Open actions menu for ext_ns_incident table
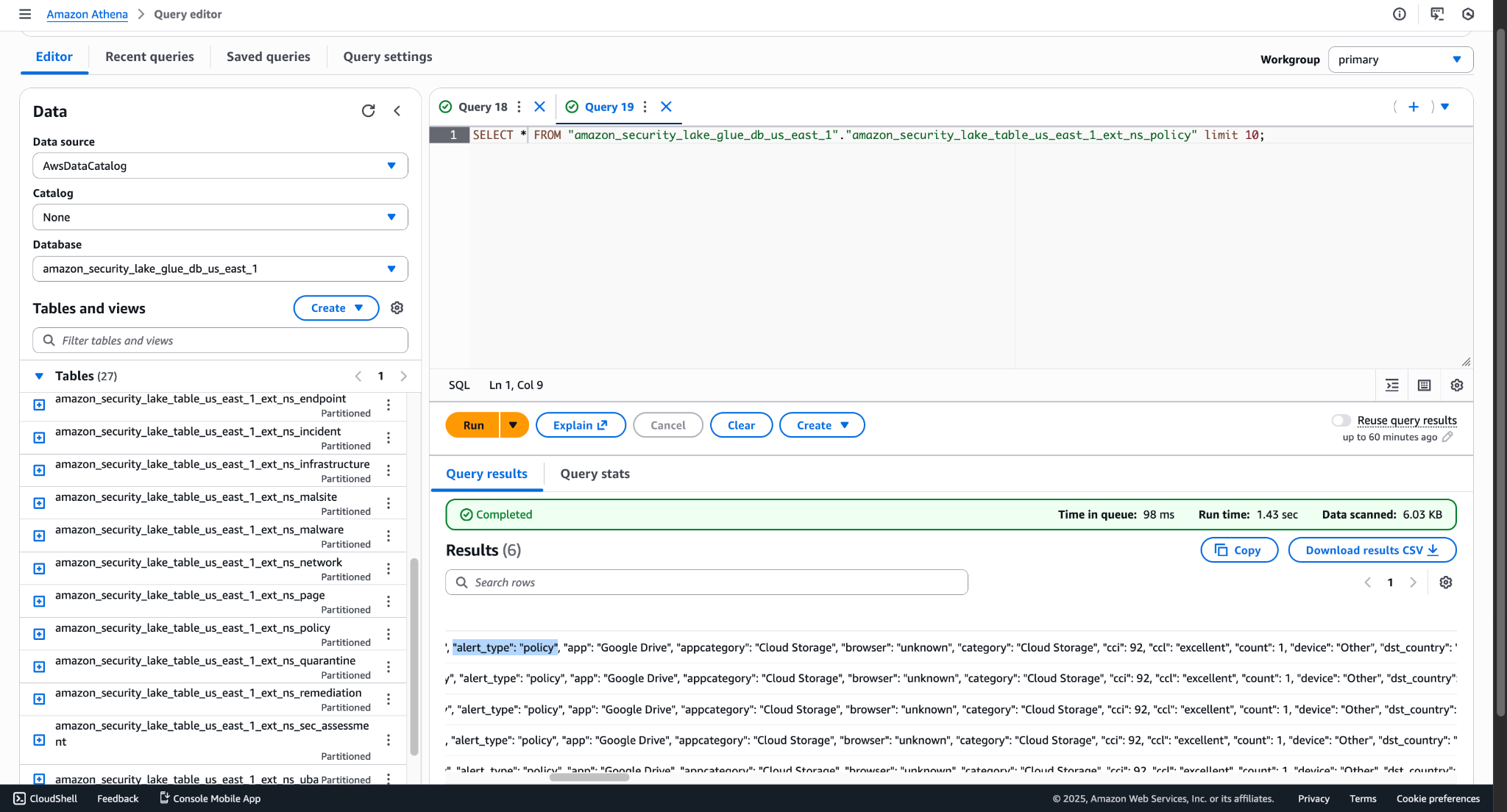The width and height of the screenshot is (1507, 812). coord(389,438)
